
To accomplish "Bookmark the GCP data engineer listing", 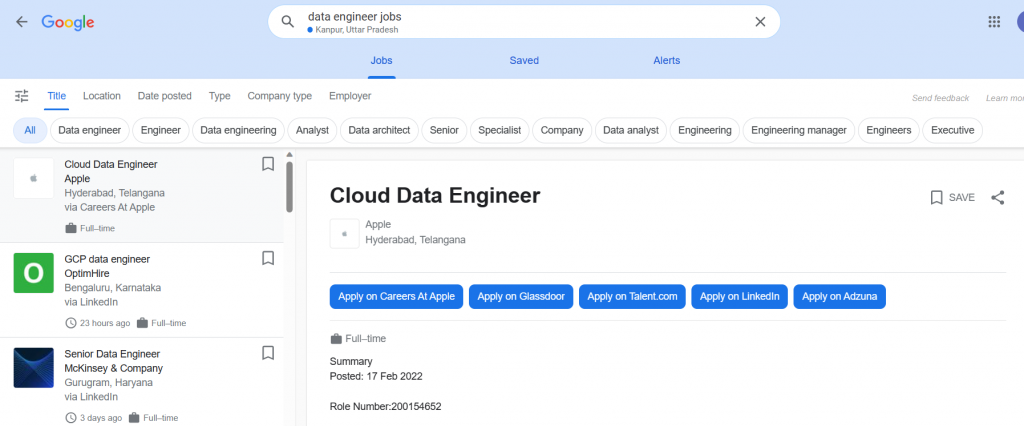I will (268, 258).
